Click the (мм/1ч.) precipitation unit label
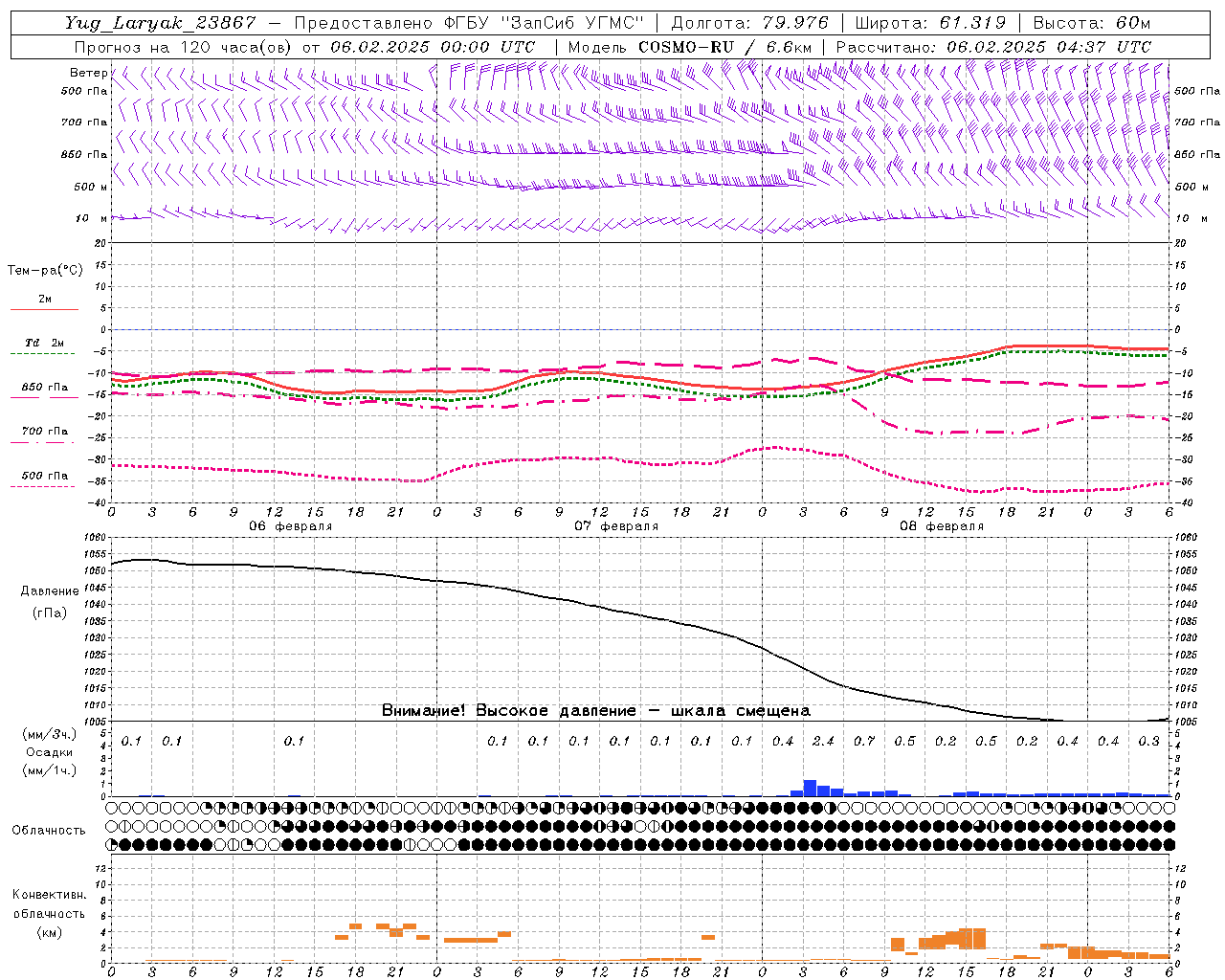The height and width of the screenshot is (980, 1225). [x=50, y=770]
